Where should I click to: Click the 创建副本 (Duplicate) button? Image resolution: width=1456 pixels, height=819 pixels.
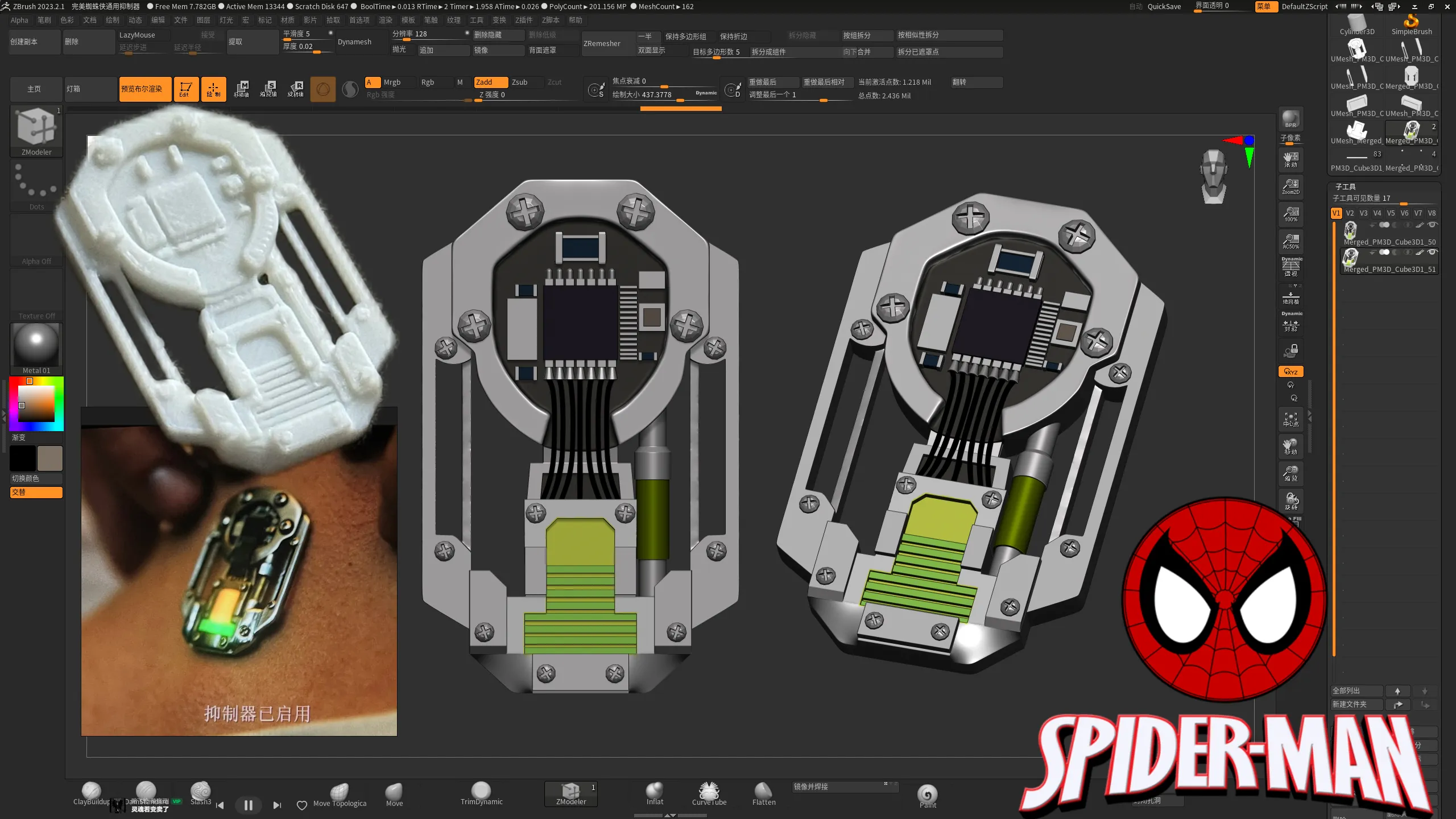point(35,42)
